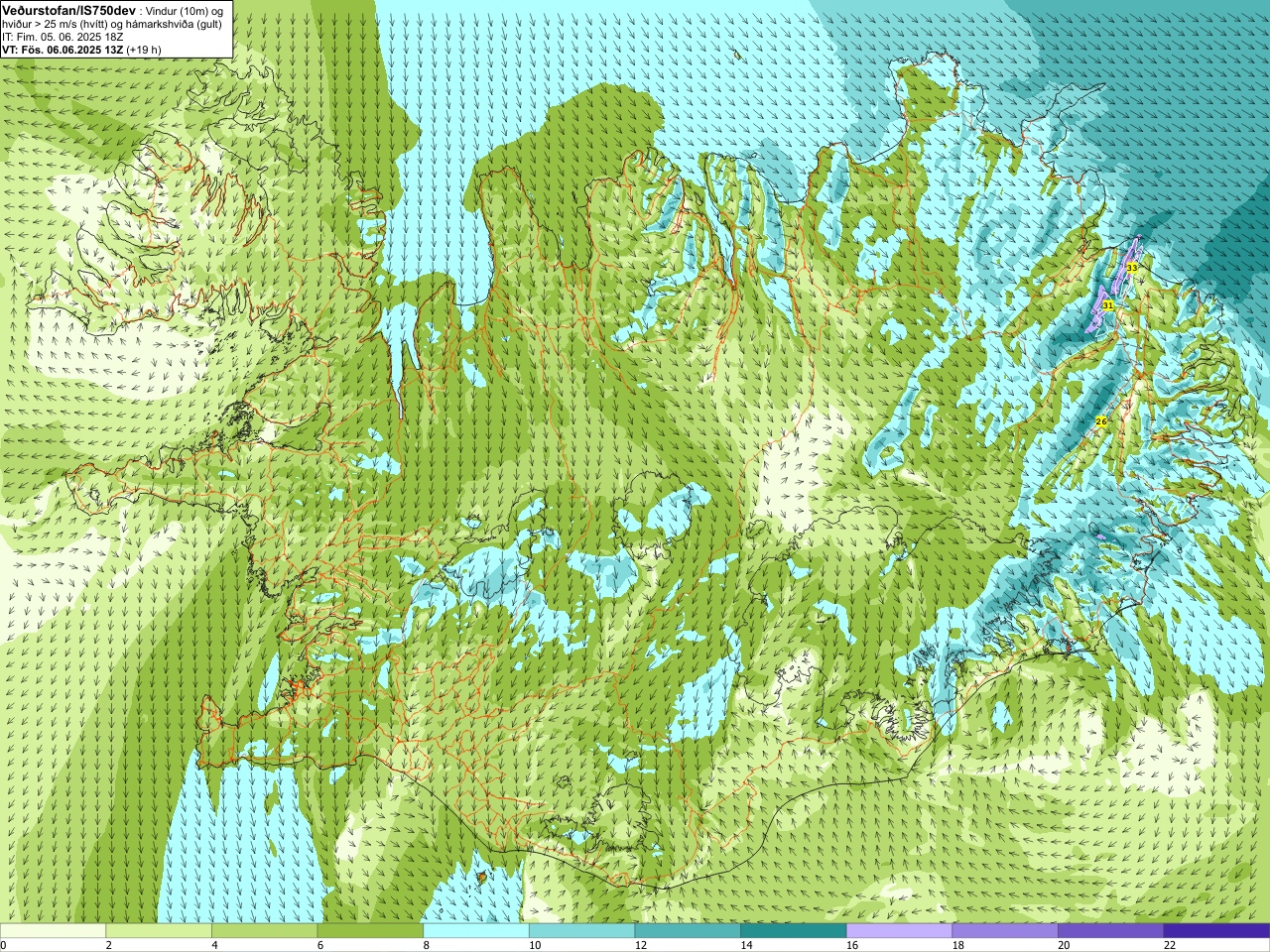
Task: Click the legend tick label '0'
Action: (x=4, y=945)
